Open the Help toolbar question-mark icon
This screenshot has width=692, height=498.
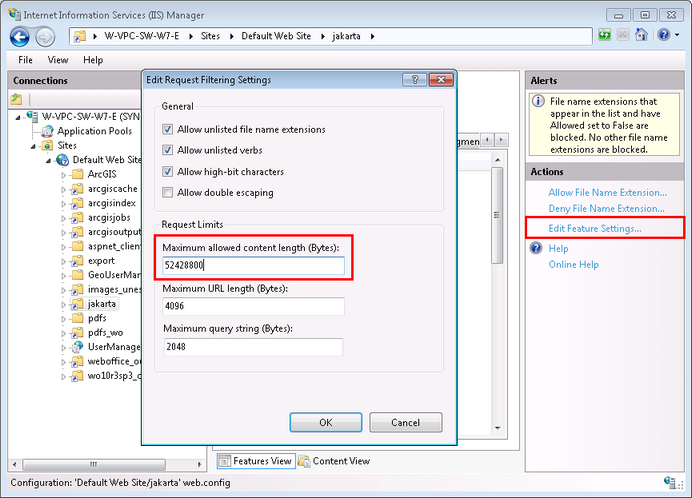[663, 34]
